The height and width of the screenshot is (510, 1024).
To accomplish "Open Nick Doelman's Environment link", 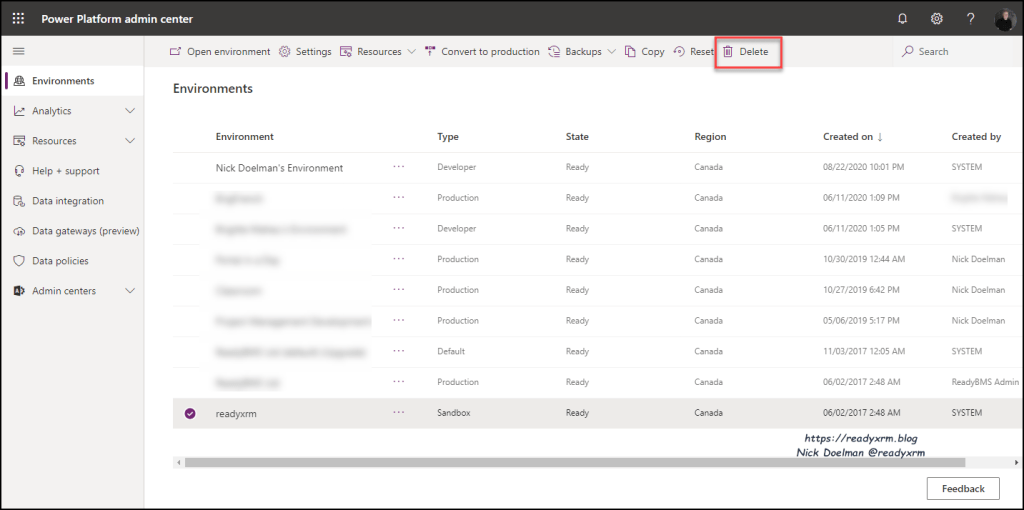I will [279, 168].
